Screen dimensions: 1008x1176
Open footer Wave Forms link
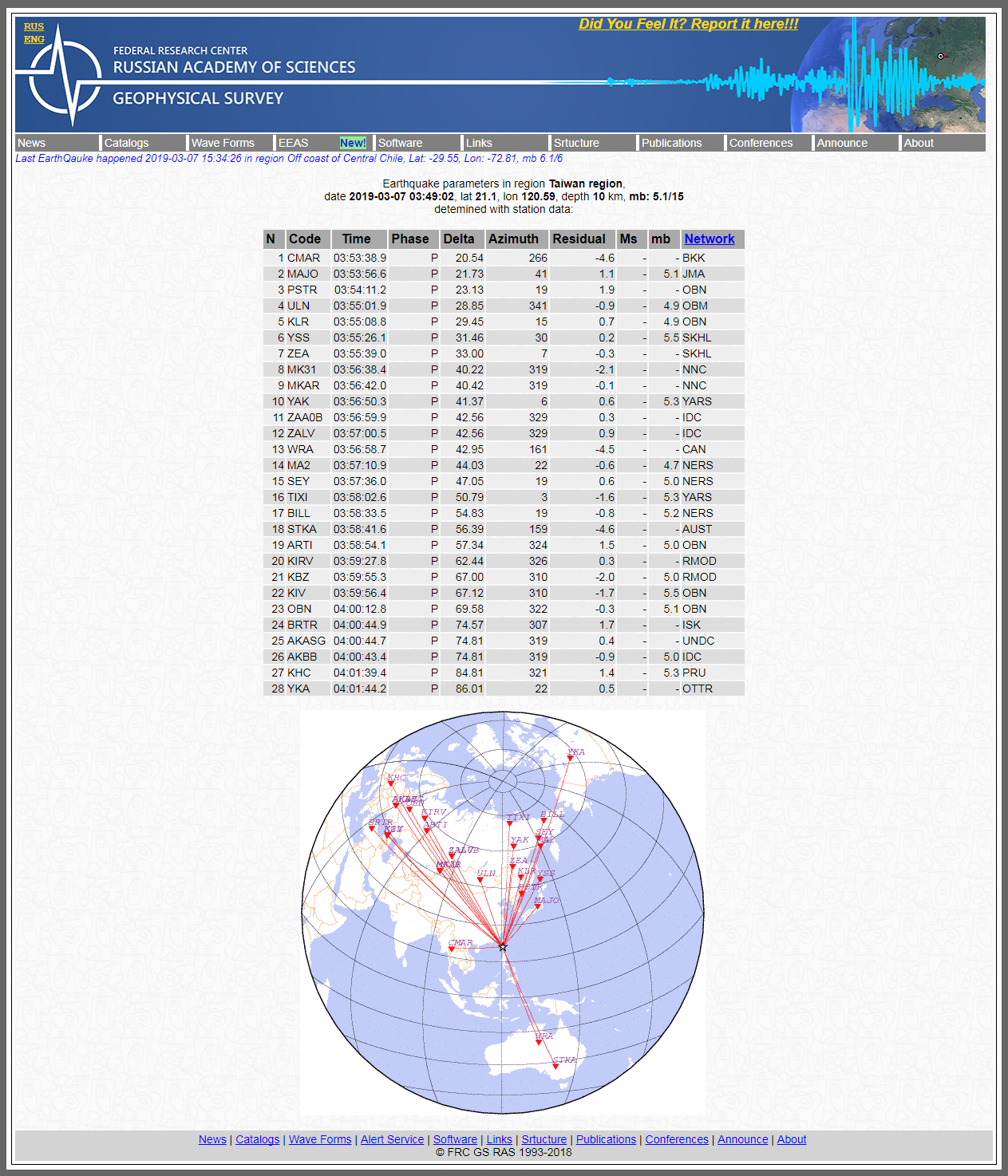point(320,1139)
